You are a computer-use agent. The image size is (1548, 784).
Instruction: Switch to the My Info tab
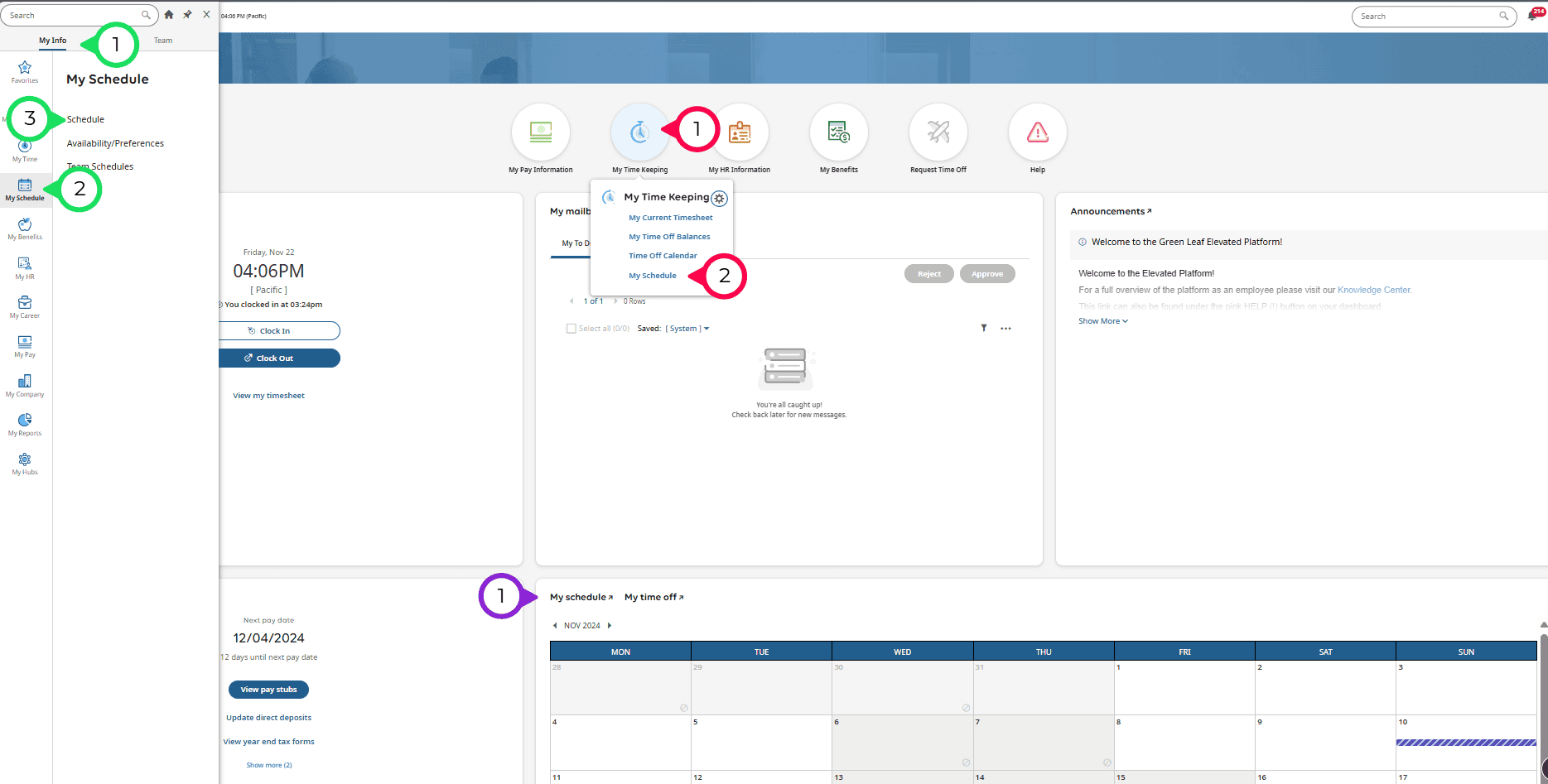tap(53, 41)
